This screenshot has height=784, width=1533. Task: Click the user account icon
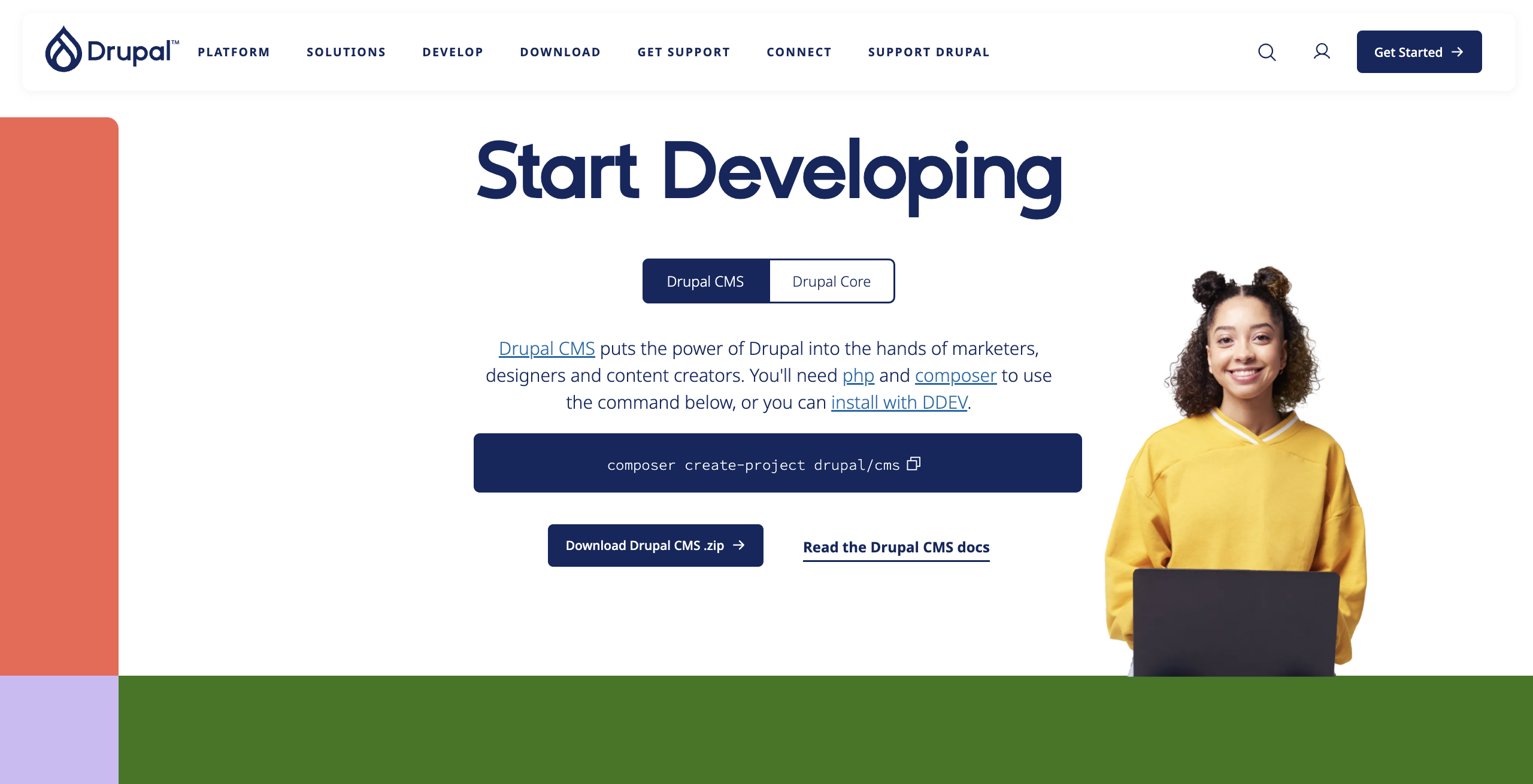pos(1321,51)
